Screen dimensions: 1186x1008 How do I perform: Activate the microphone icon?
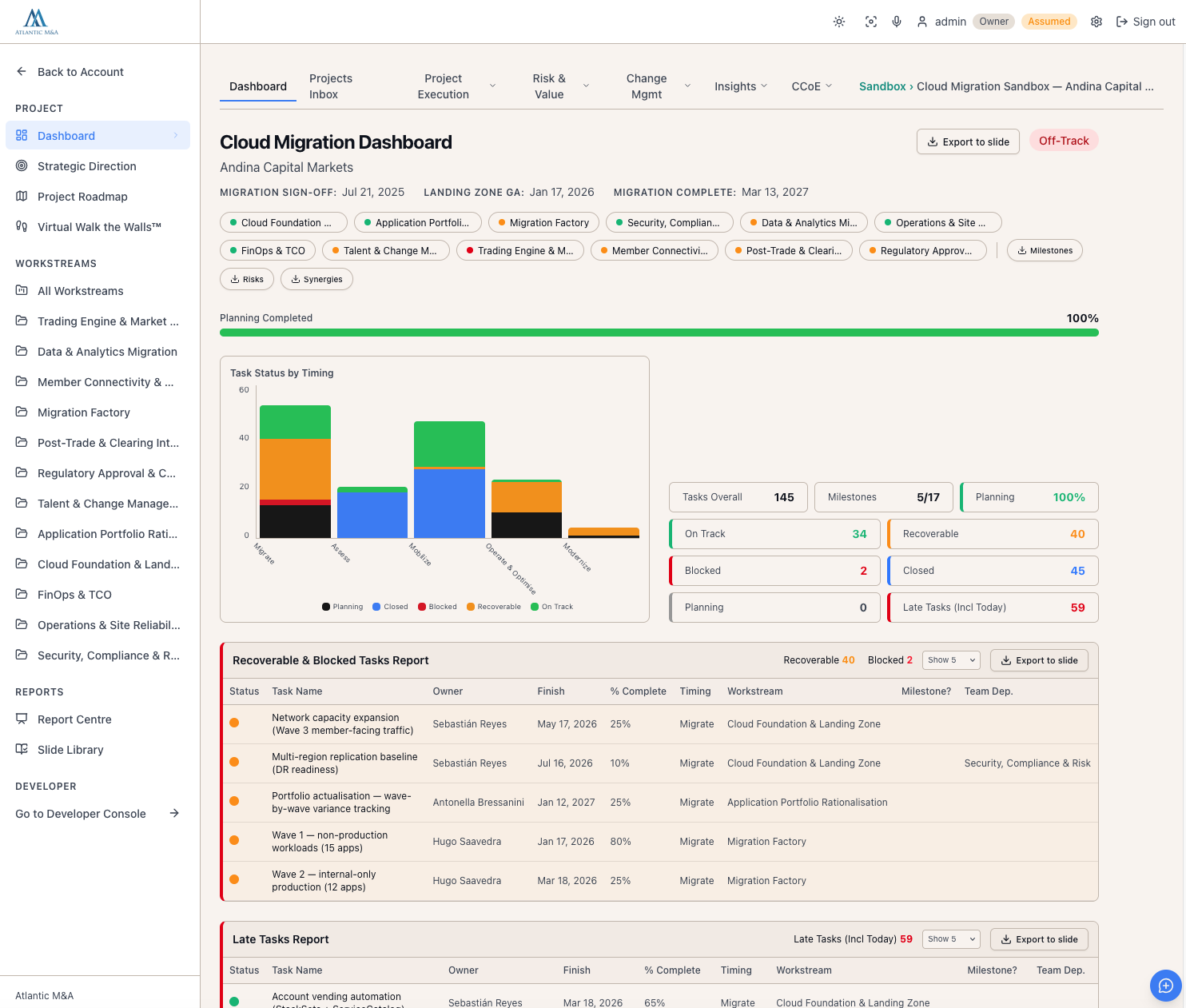pyautogui.click(x=897, y=22)
